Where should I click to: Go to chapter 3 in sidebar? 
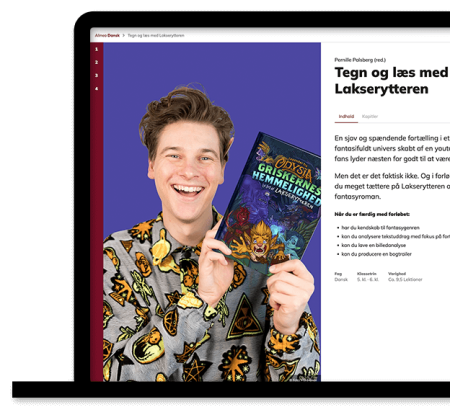(x=97, y=75)
